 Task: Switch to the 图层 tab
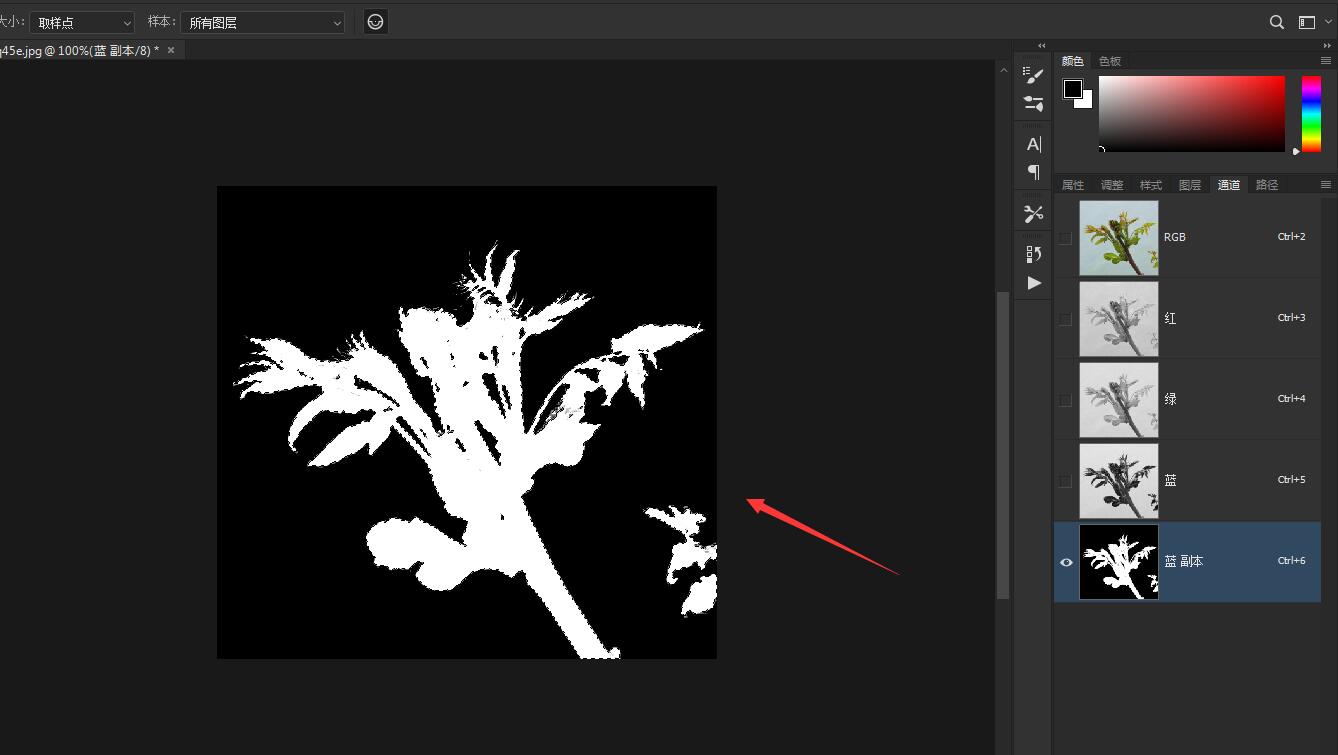pos(1190,185)
